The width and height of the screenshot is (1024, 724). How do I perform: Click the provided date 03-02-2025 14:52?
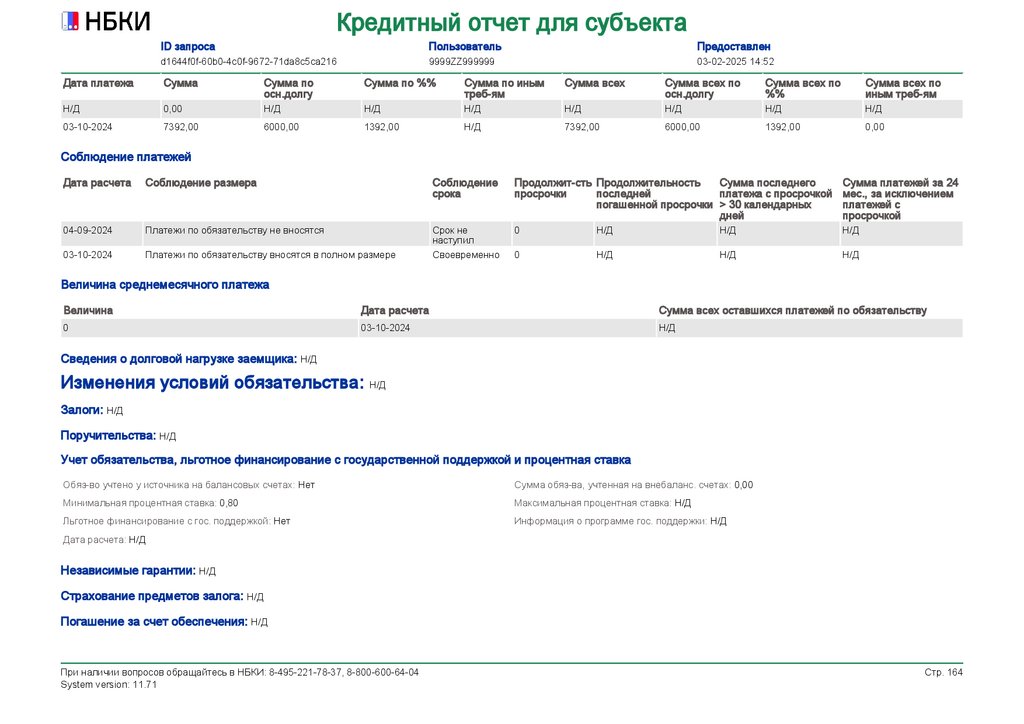point(735,62)
